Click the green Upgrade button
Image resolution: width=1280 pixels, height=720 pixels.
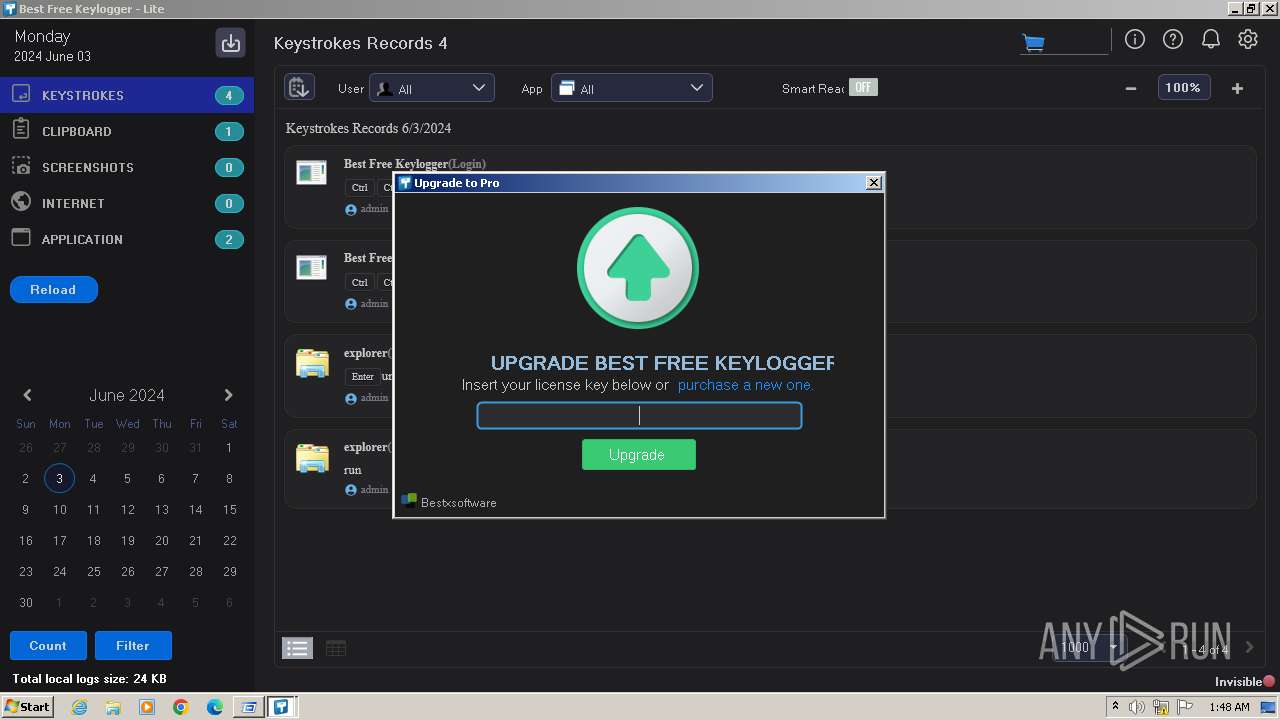pos(638,455)
